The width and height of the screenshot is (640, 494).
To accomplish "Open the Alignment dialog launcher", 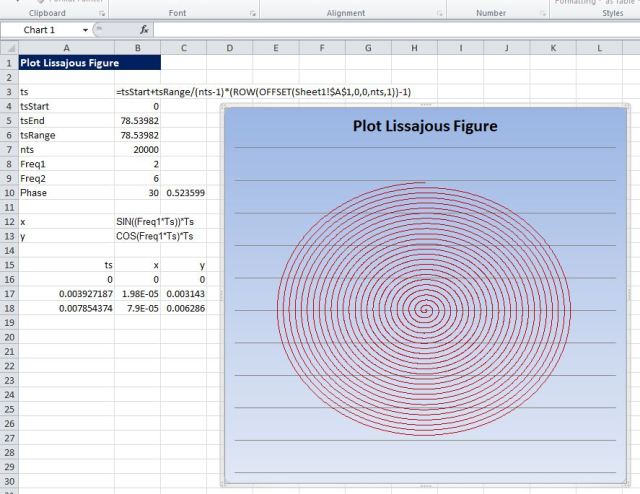I will 439,13.
